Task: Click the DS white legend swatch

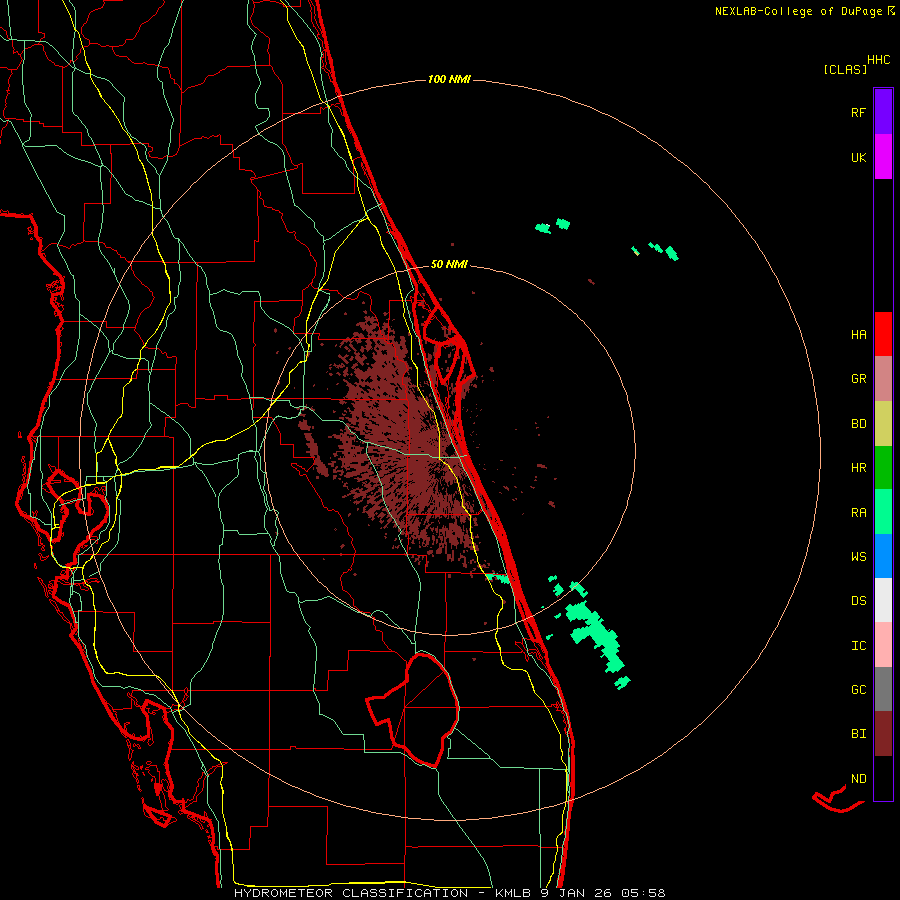Action: [883, 600]
